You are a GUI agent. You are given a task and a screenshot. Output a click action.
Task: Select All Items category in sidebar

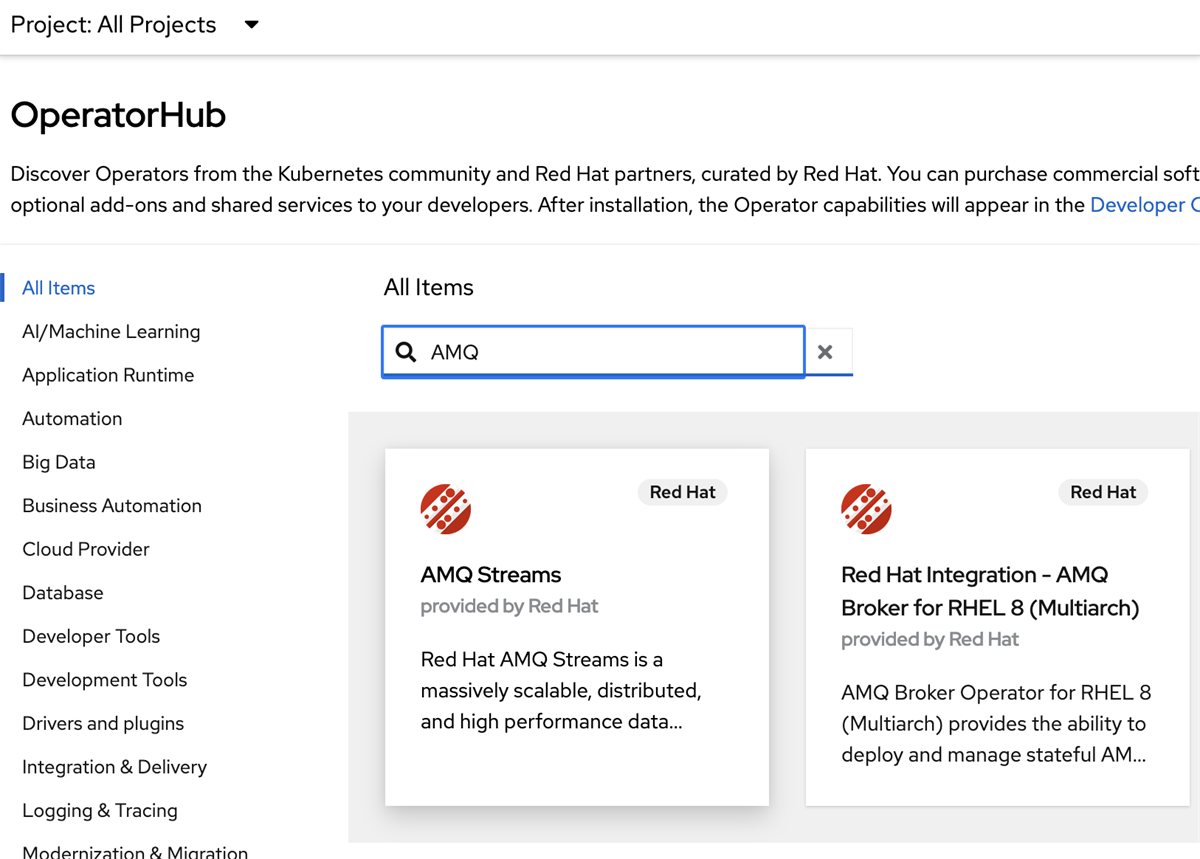59,288
